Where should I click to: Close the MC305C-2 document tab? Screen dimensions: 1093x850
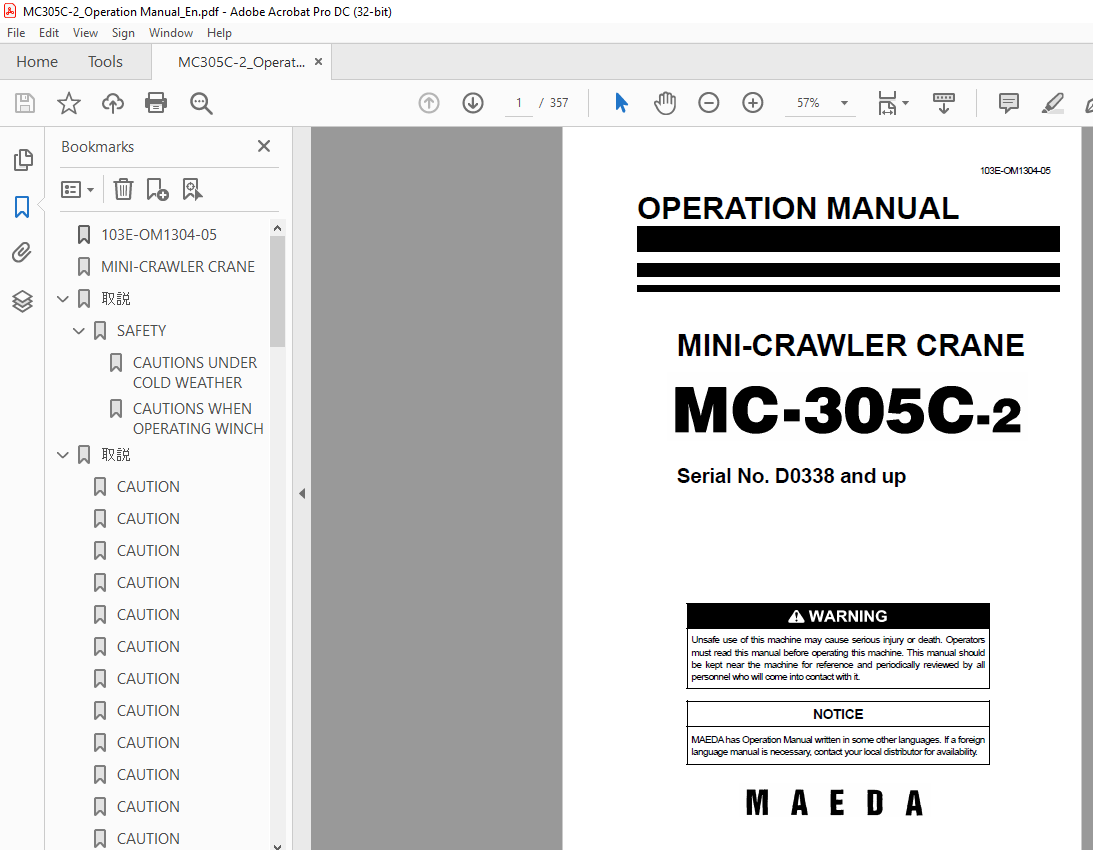pyautogui.click(x=319, y=61)
